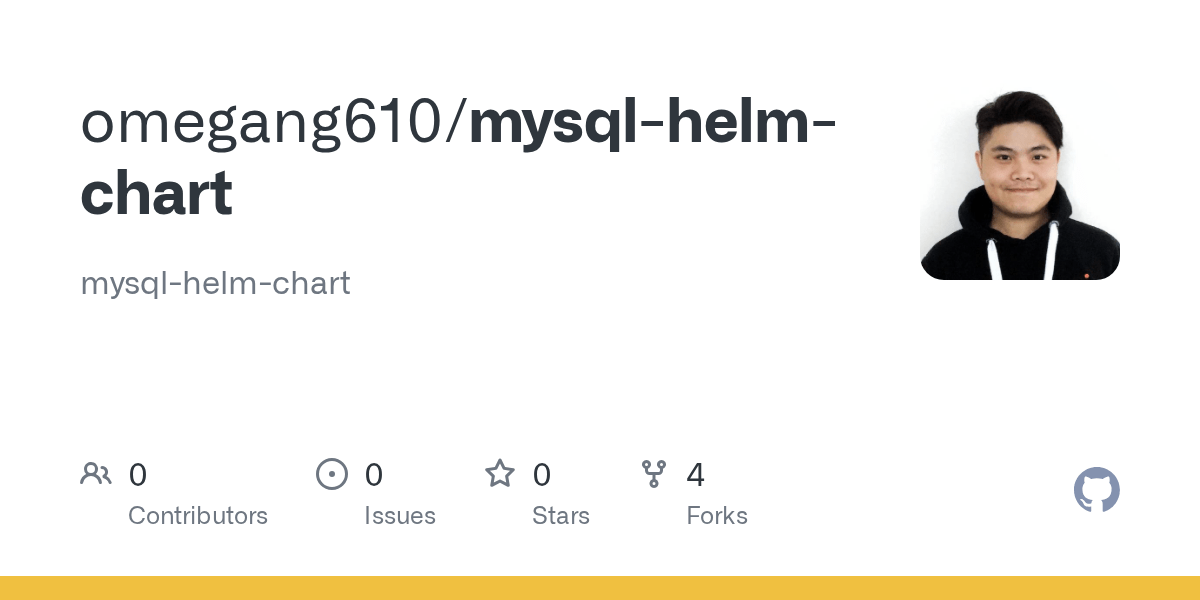Viewport: 1200px width, 600px height.
Task: Click the word chart in title
Action: pyautogui.click(x=157, y=193)
